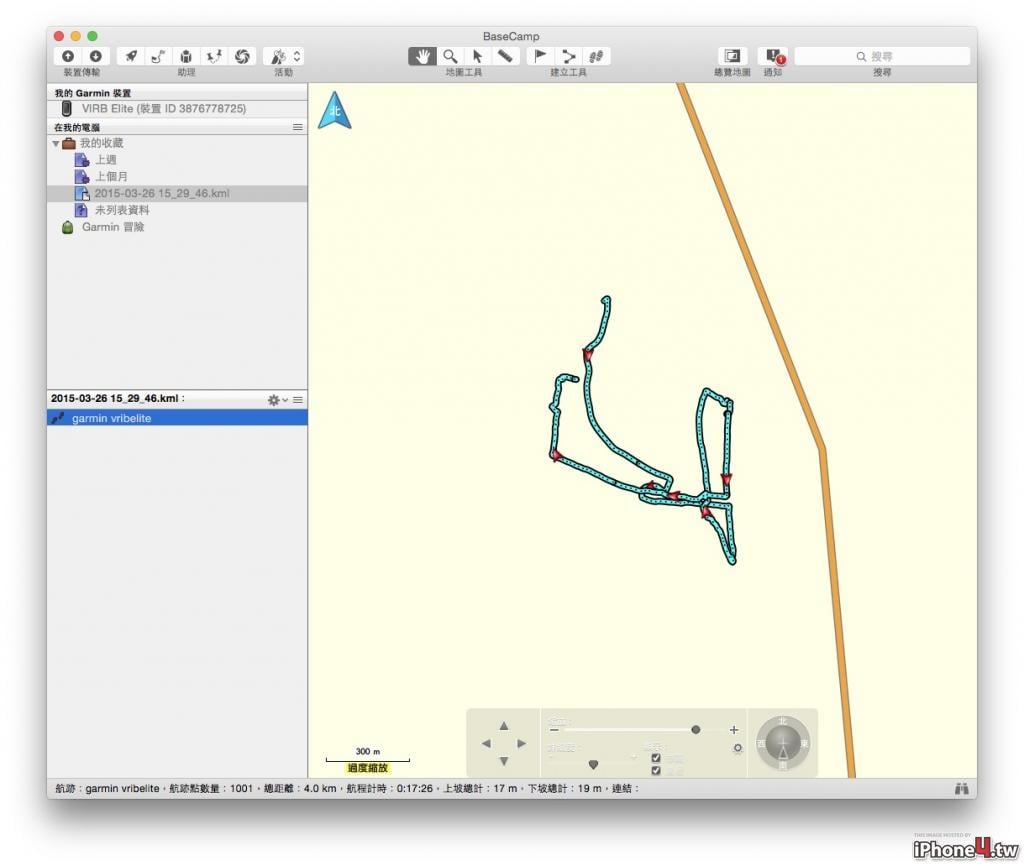Screen dimensions: 1024x866
Task: Select the footprints track tool
Action: [x=596, y=57]
